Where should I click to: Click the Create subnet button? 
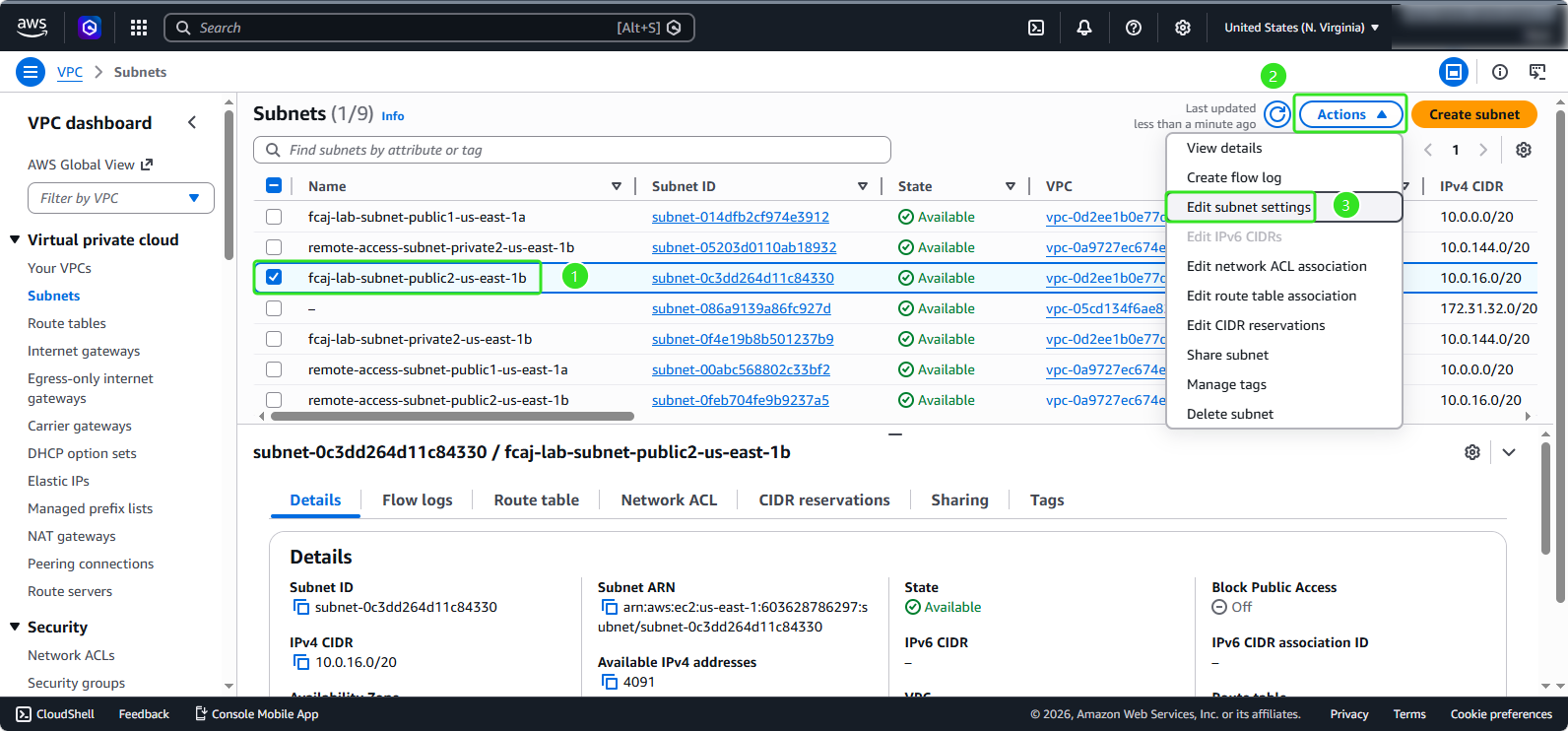coord(1474,114)
